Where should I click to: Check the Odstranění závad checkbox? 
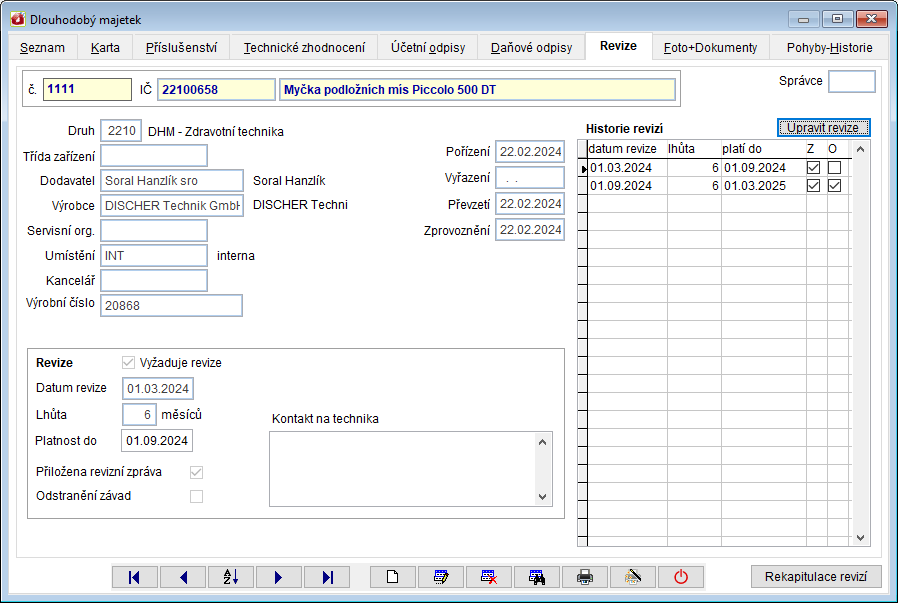point(196,496)
